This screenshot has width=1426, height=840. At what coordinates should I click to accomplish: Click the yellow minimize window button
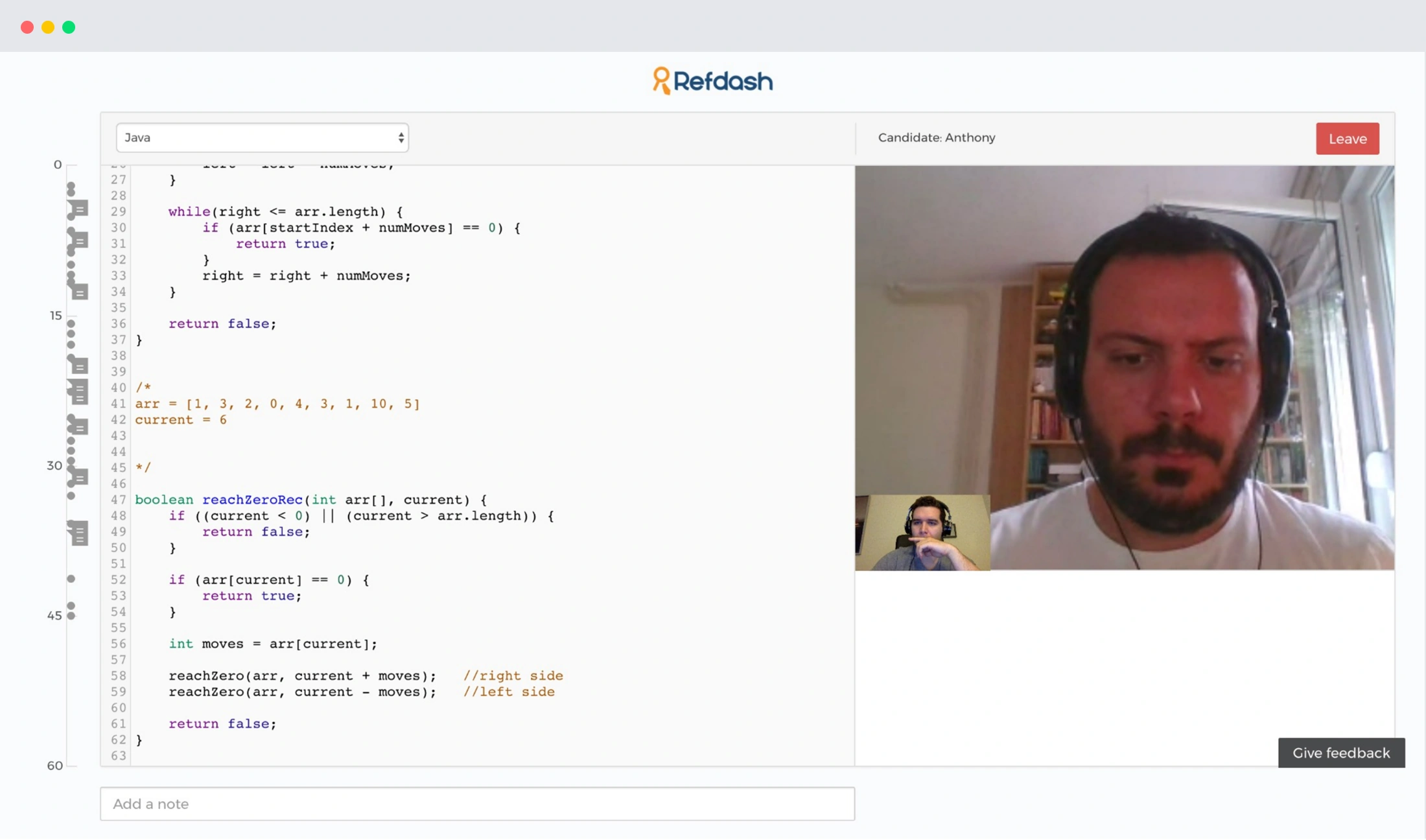coord(48,27)
